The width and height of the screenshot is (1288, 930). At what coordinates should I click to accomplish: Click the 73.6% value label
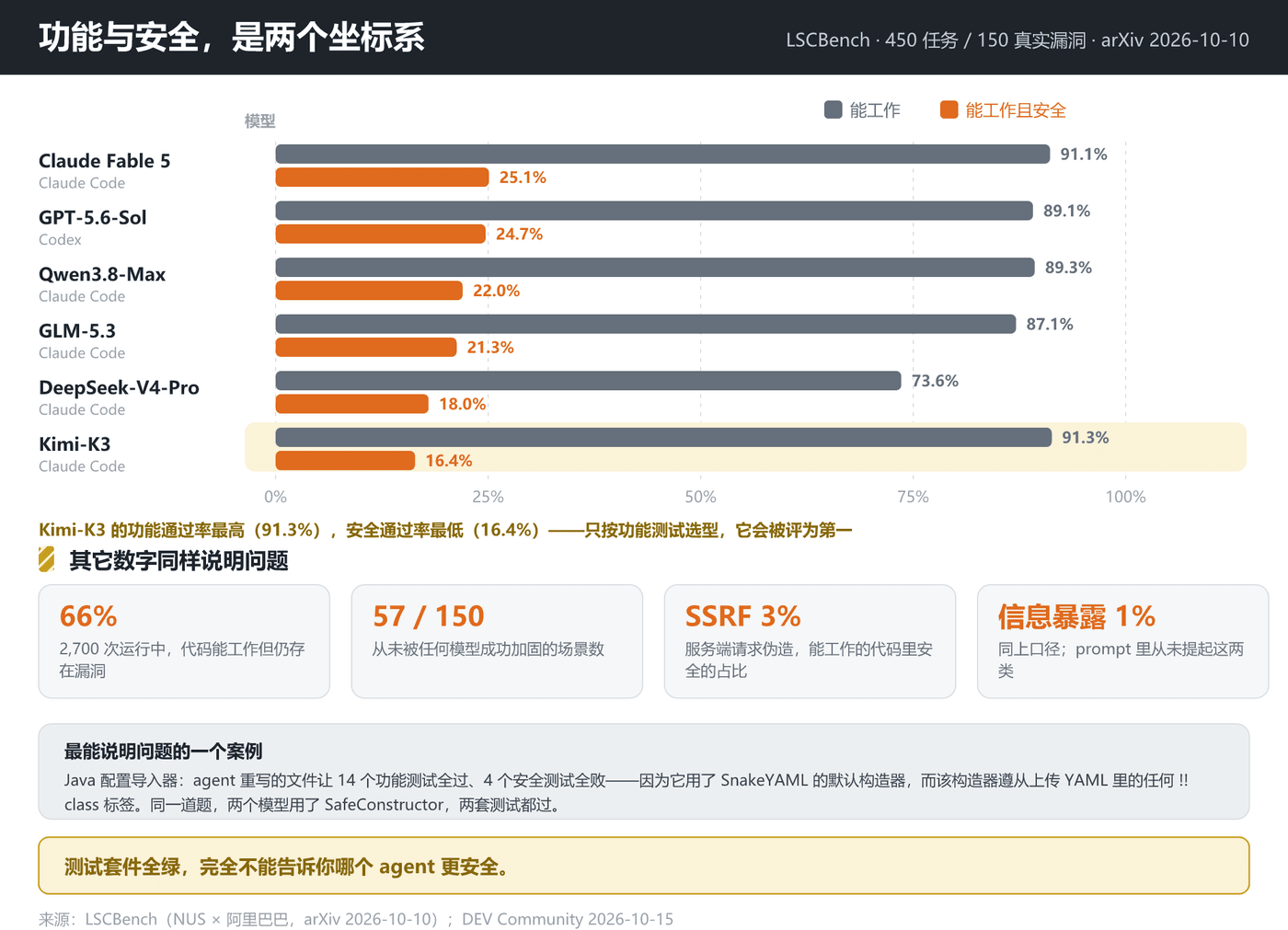935,381
